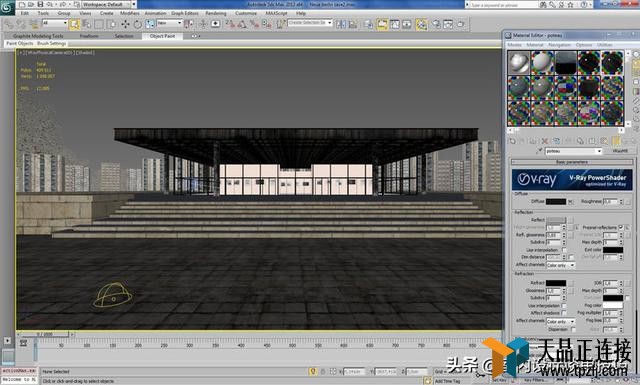Enable the Dispersion checkbox

point(573,329)
